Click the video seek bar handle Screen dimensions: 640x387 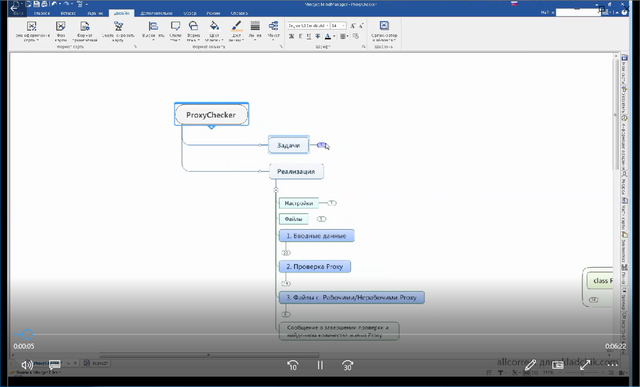point(27,335)
